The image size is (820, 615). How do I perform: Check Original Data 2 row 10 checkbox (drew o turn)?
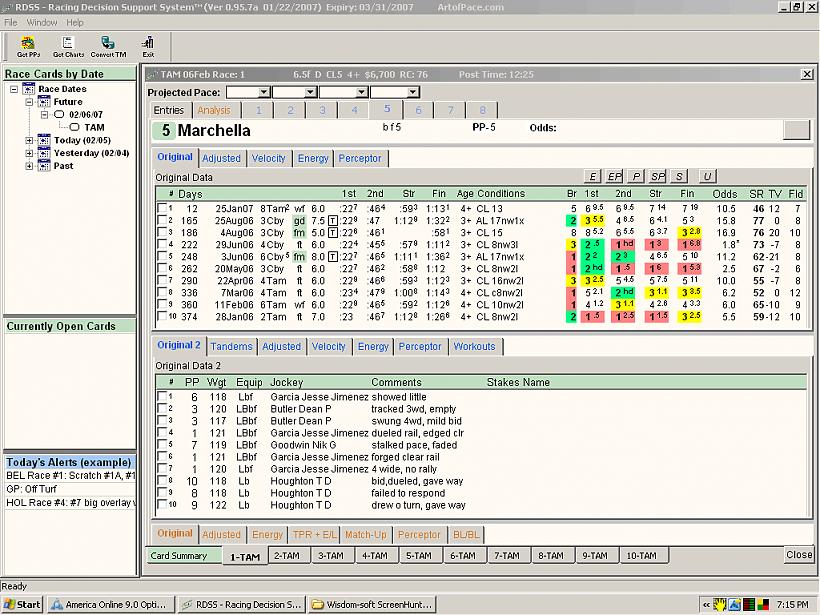tap(163, 505)
